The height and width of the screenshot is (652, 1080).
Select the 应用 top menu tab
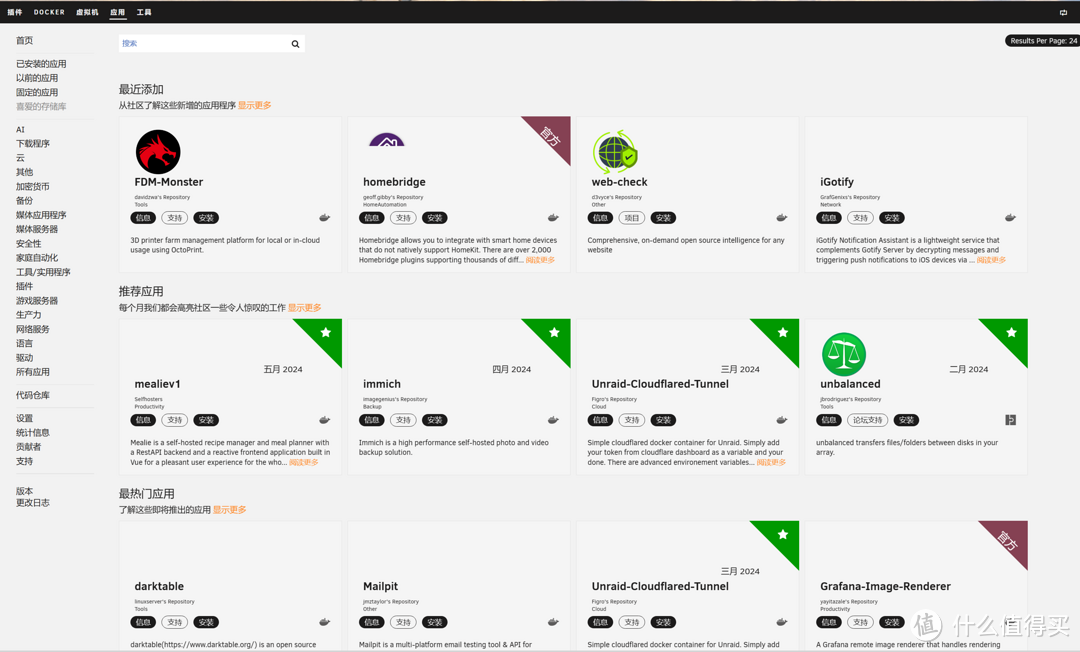pyautogui.click(x=117, y=12)
